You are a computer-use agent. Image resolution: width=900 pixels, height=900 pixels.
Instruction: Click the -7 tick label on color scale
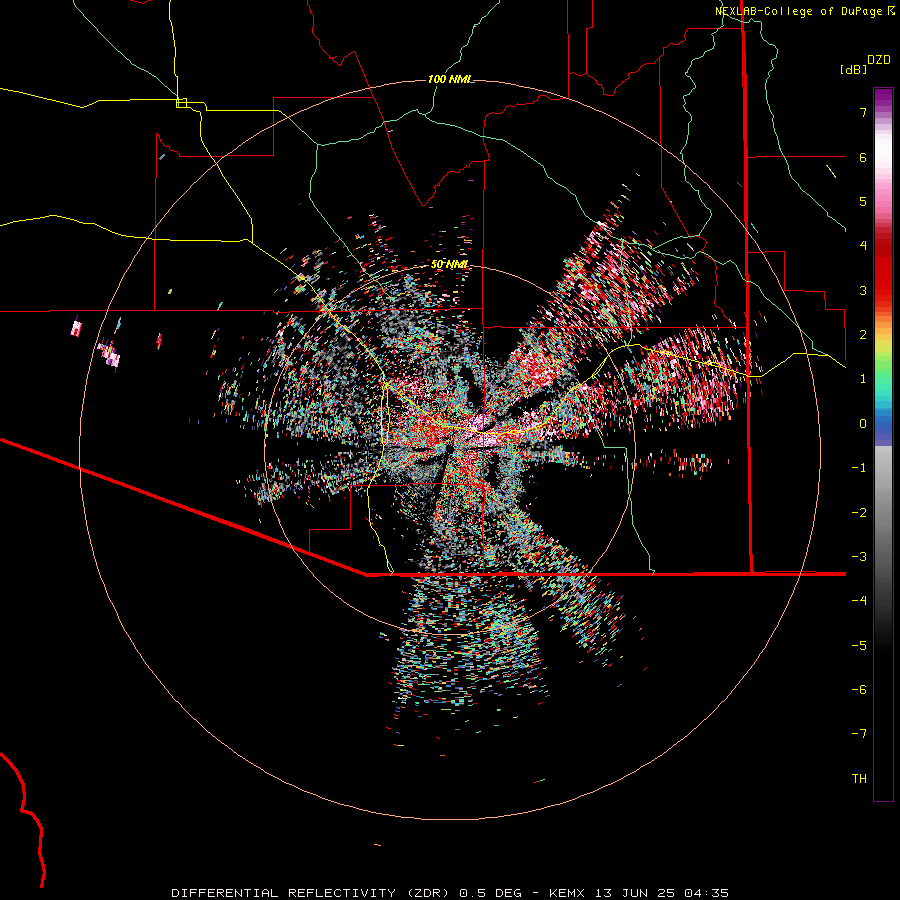[859, 734]
